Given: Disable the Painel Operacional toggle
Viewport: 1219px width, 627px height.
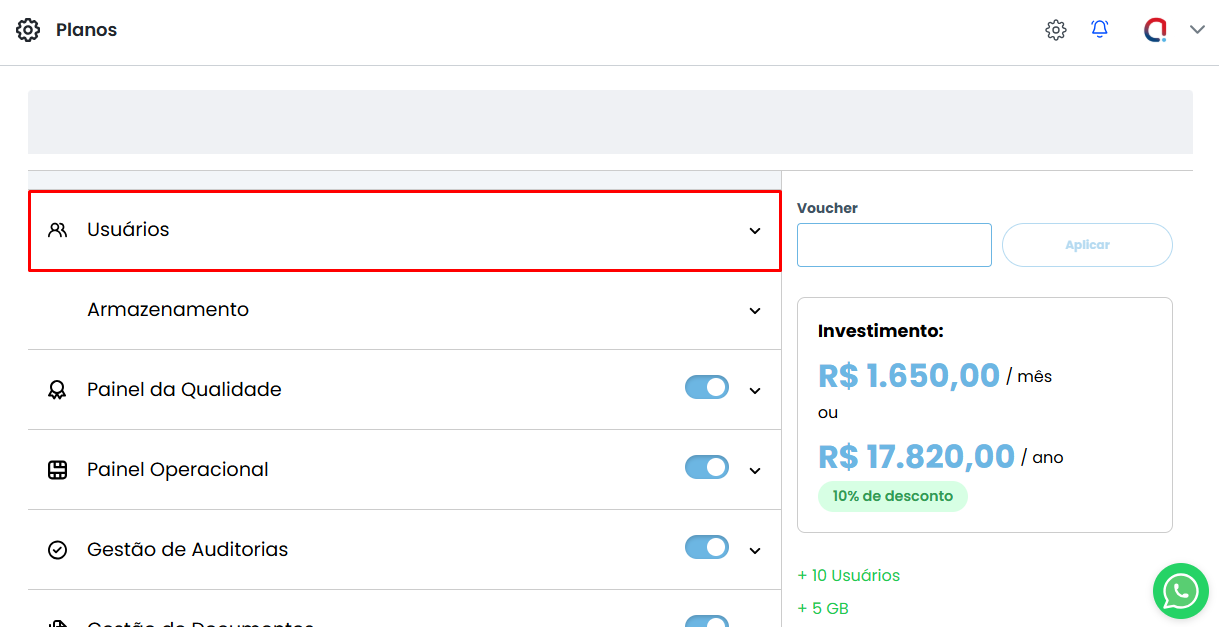Looking at the screenshot, I should pyautogui.click(x=707, y=467).
